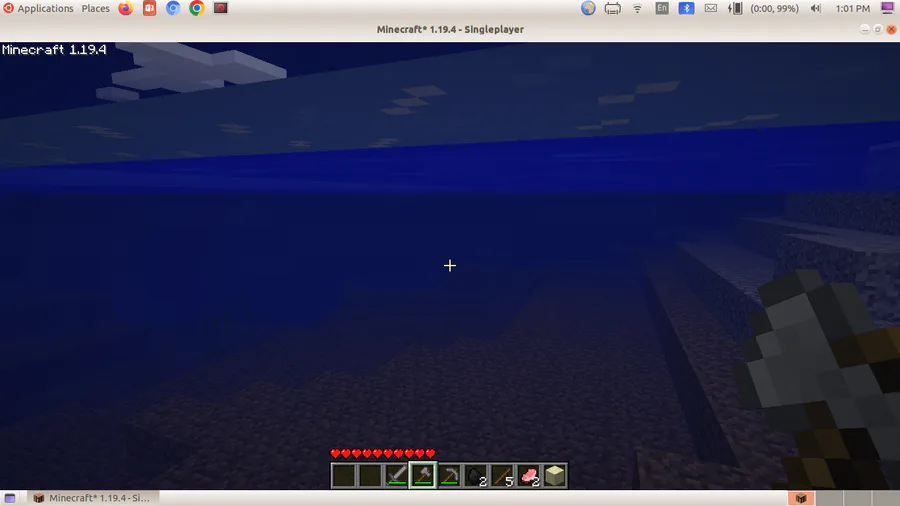This screenshot has height=506, width=900.
Task: Open the Wi-Fi network indicator
Action: click(x=637, y=8)
